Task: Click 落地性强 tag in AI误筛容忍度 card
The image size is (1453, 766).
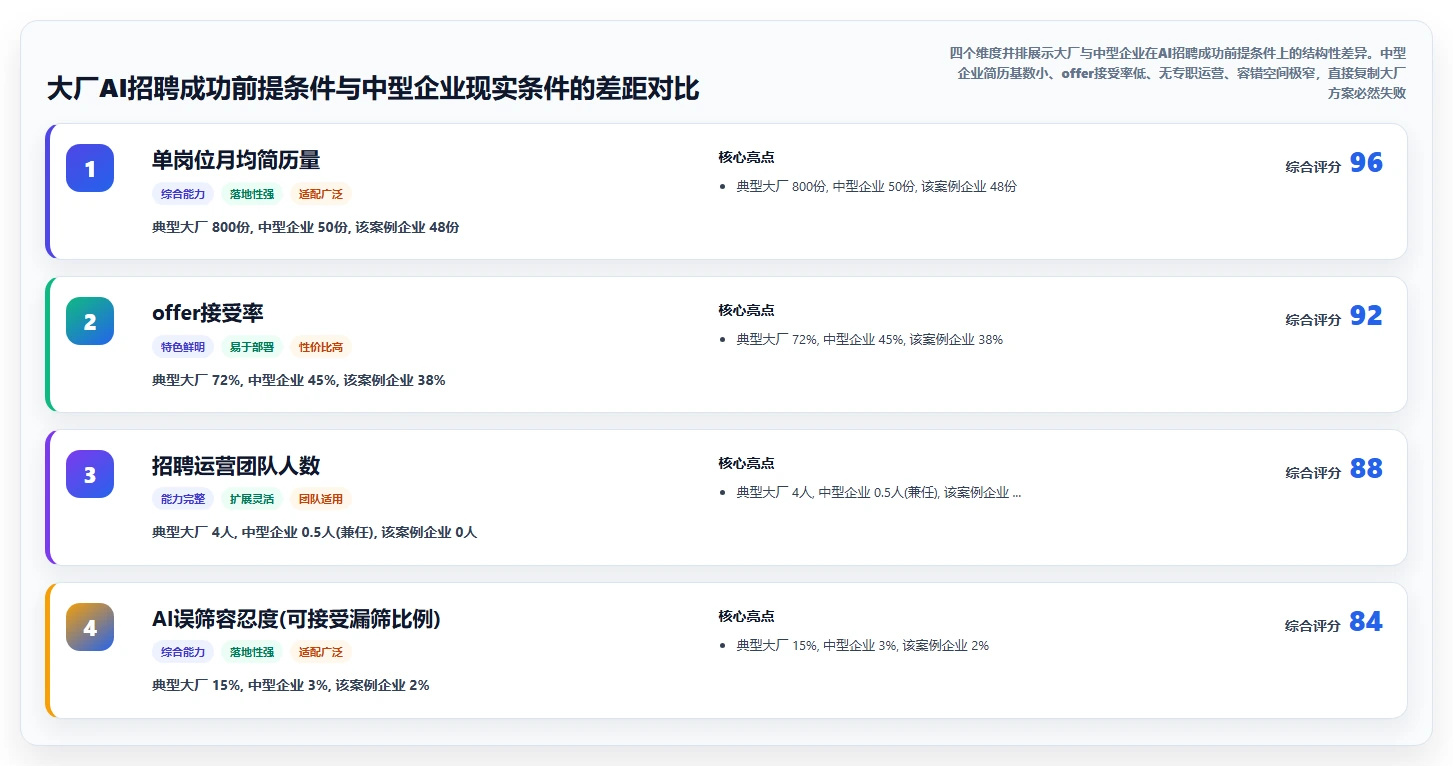Action: 252,652
